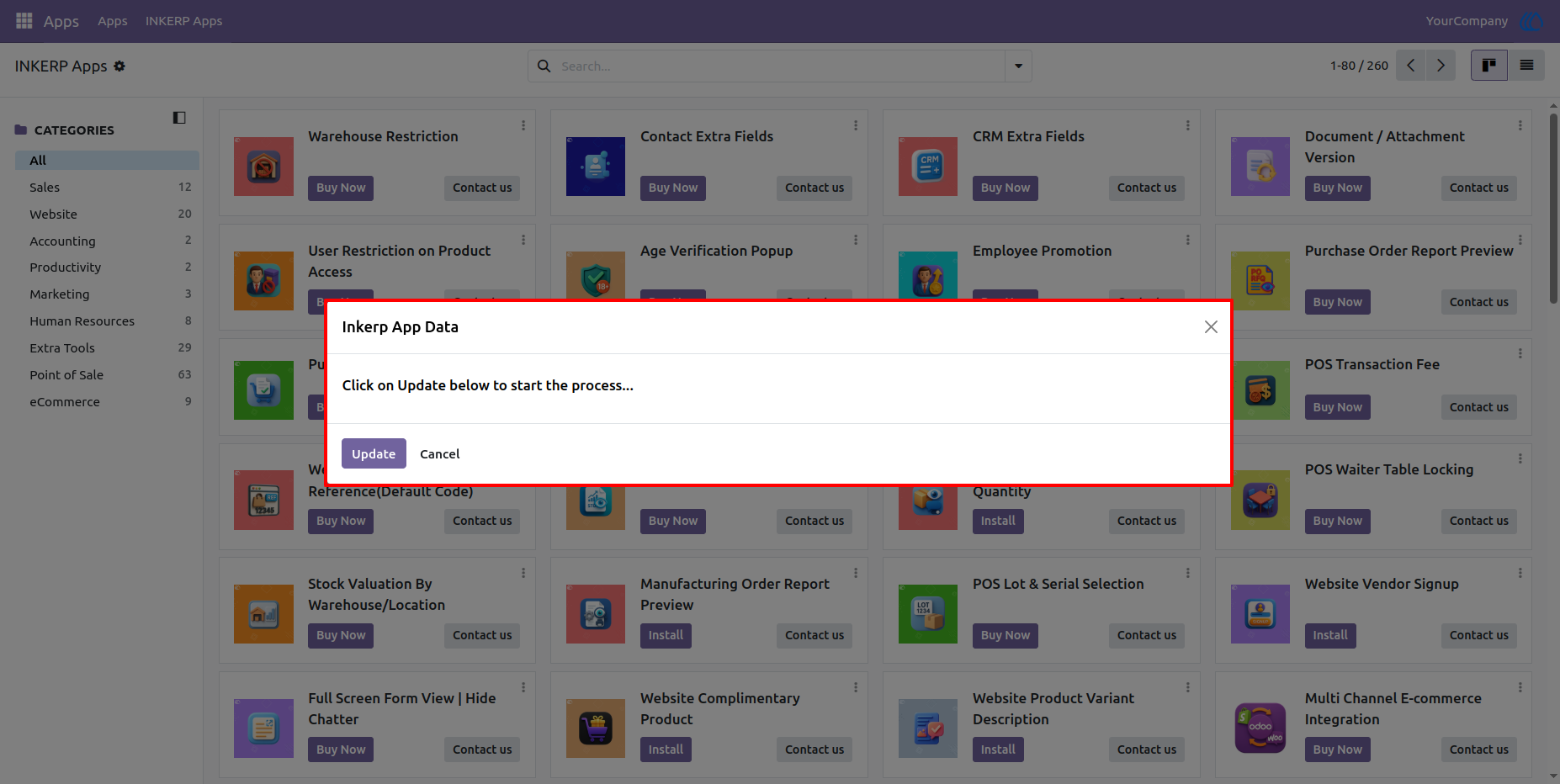
Task: Filter by Extra Tools category
Action: (x=107, y=348)
